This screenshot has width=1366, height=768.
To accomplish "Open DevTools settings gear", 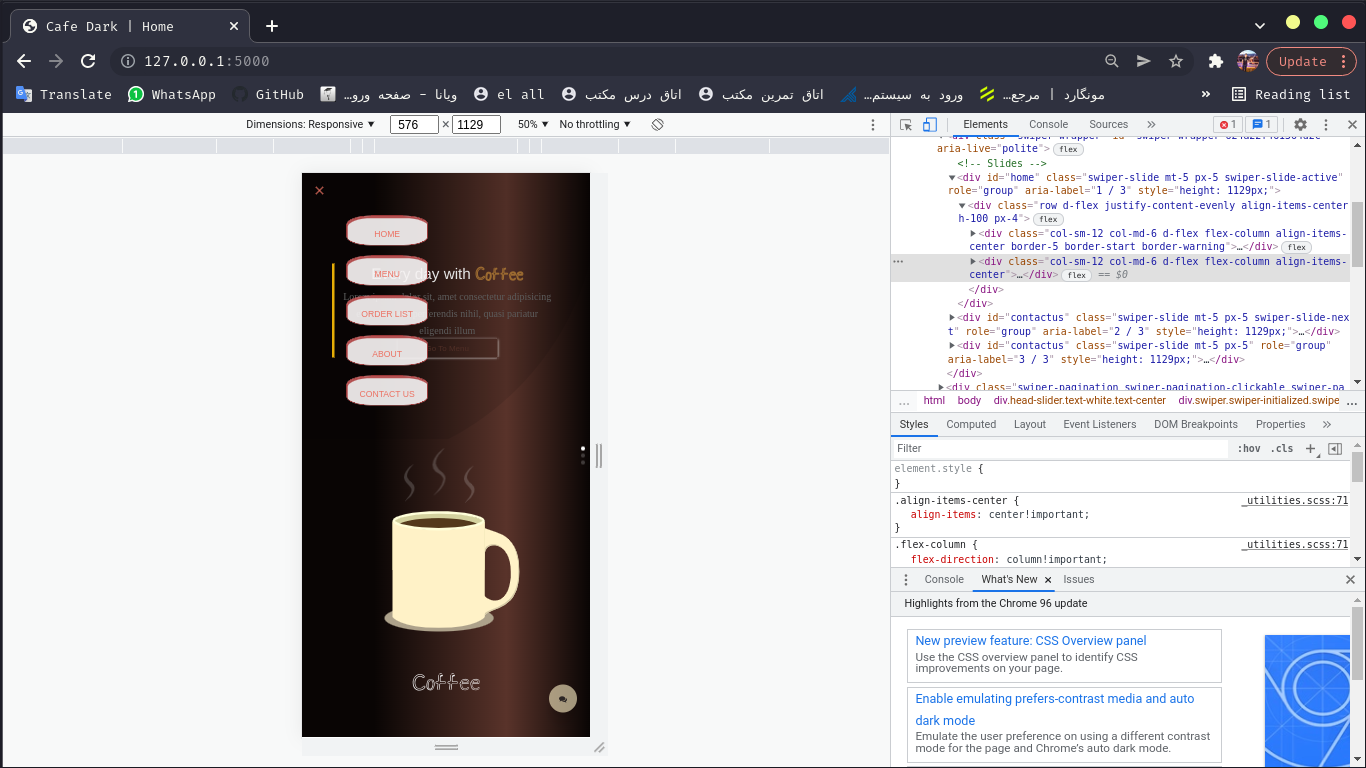I will (x=1300, y=125).
